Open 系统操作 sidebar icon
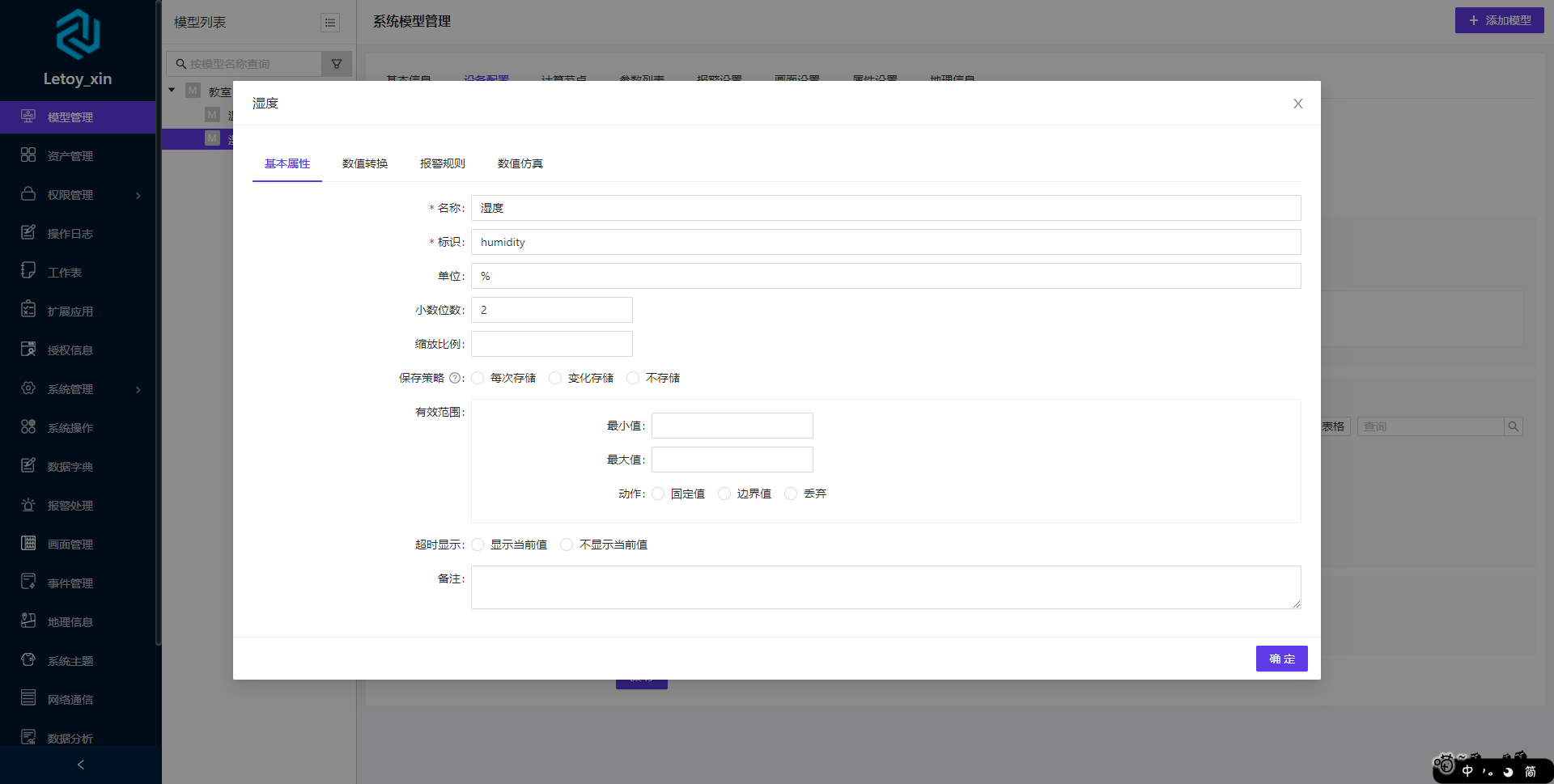 pos(28,427)
